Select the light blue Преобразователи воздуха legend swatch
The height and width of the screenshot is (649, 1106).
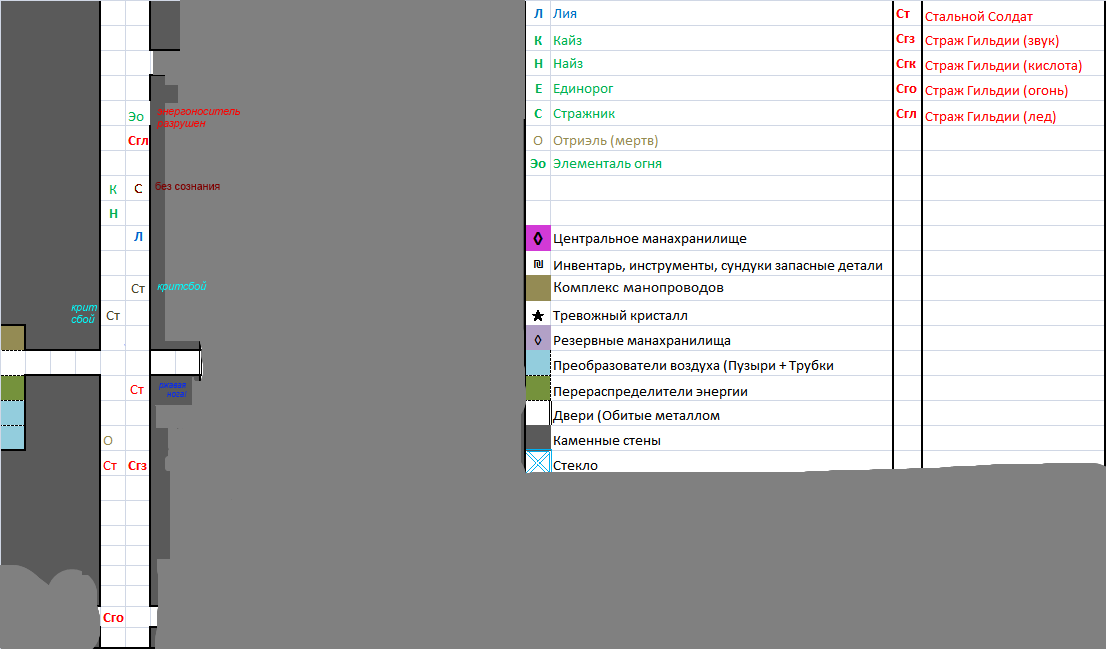(537, 363)
